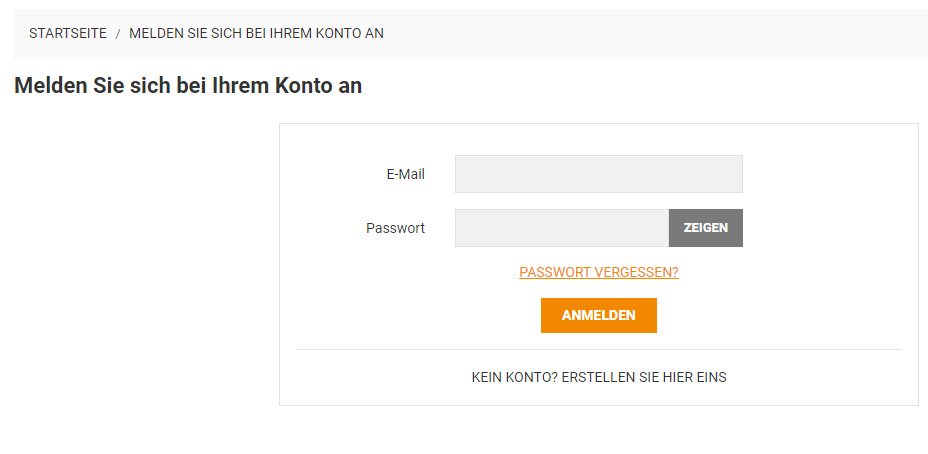
Task: Click into the Passwort input field
Action: point(562,228)
